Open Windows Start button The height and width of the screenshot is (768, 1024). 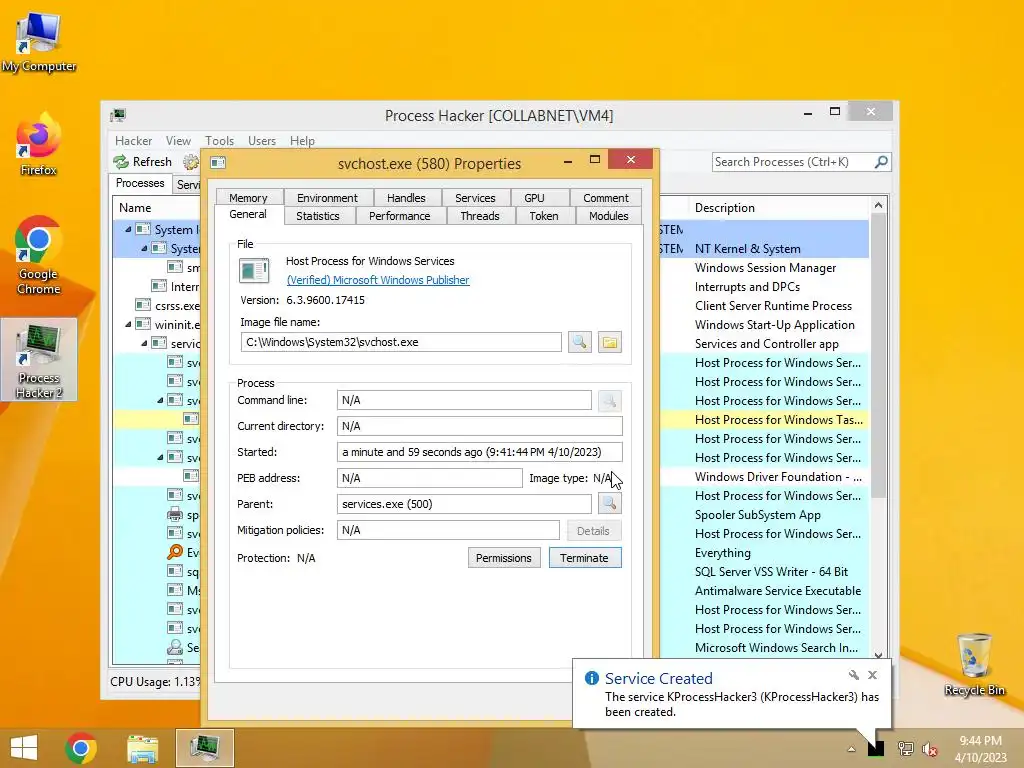24,748
